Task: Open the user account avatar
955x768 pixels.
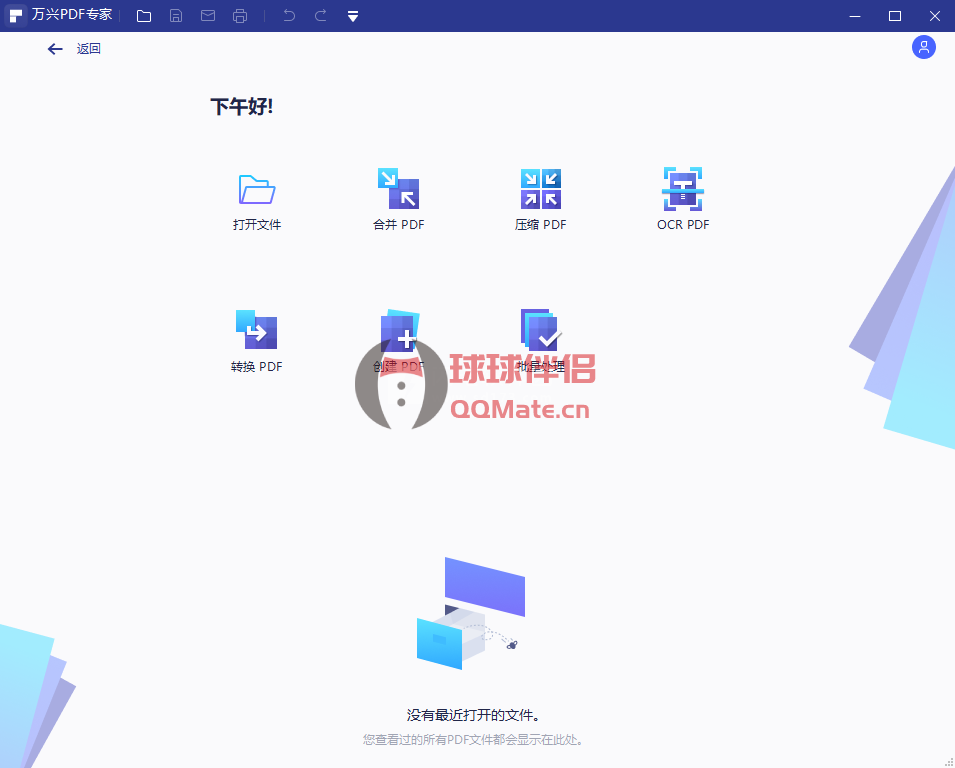Action: click(x=923, y=47)
